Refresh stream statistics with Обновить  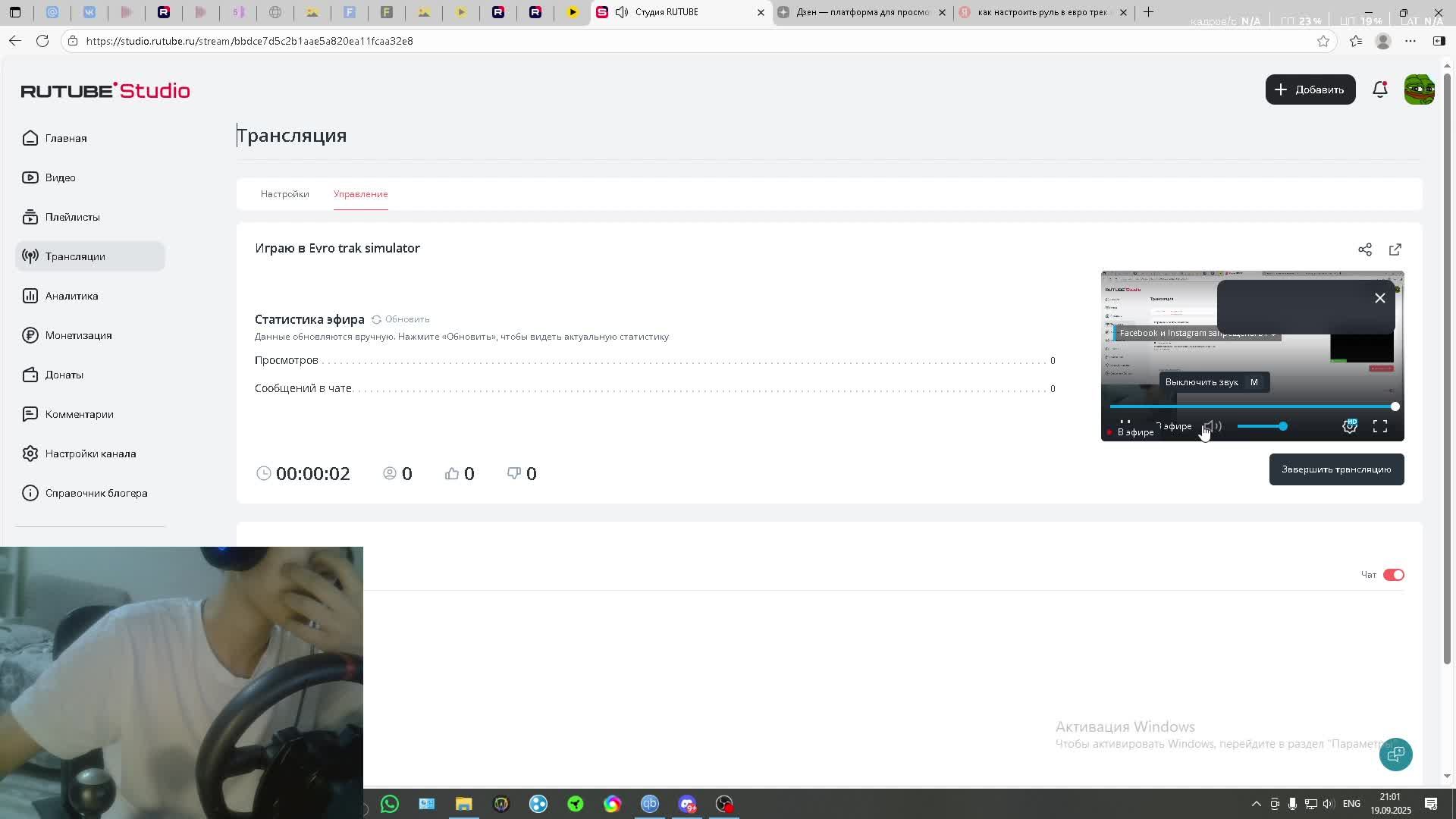(400, 319)
